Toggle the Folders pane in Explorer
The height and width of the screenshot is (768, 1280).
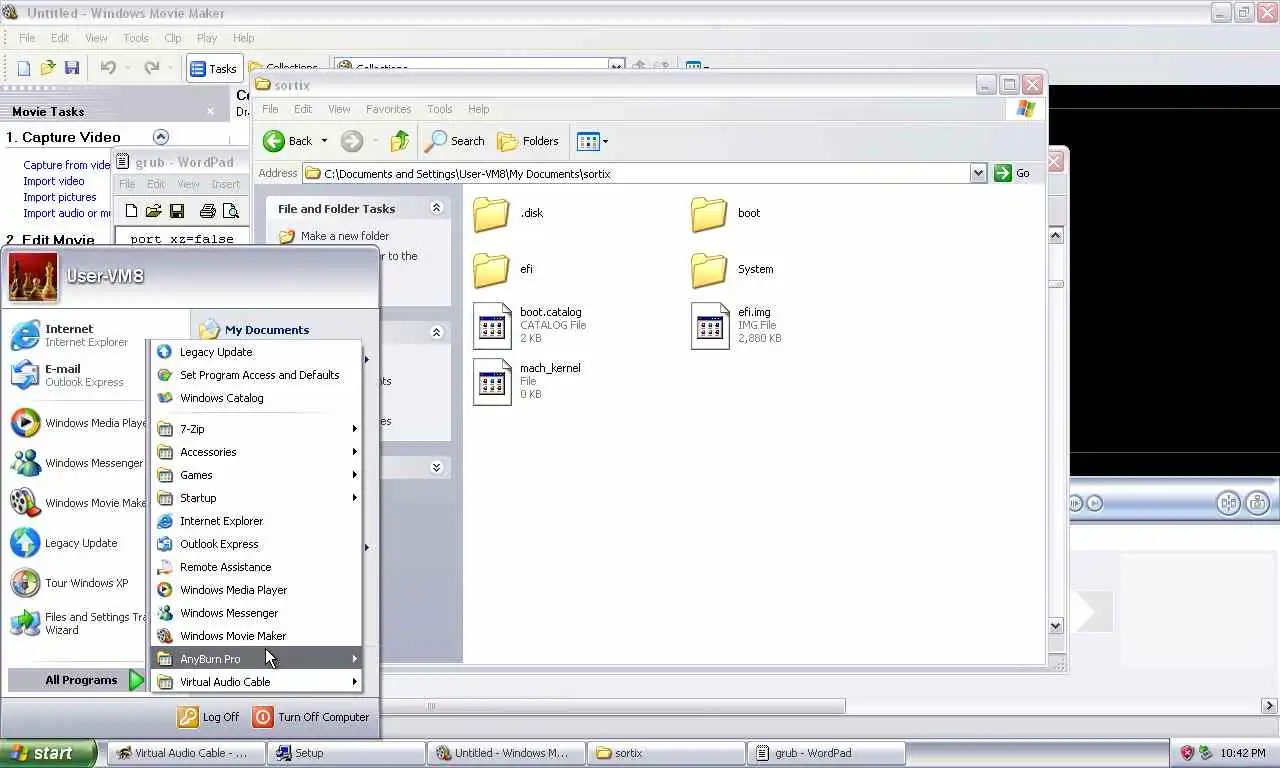pyautogui.click(x=528, y=141)
